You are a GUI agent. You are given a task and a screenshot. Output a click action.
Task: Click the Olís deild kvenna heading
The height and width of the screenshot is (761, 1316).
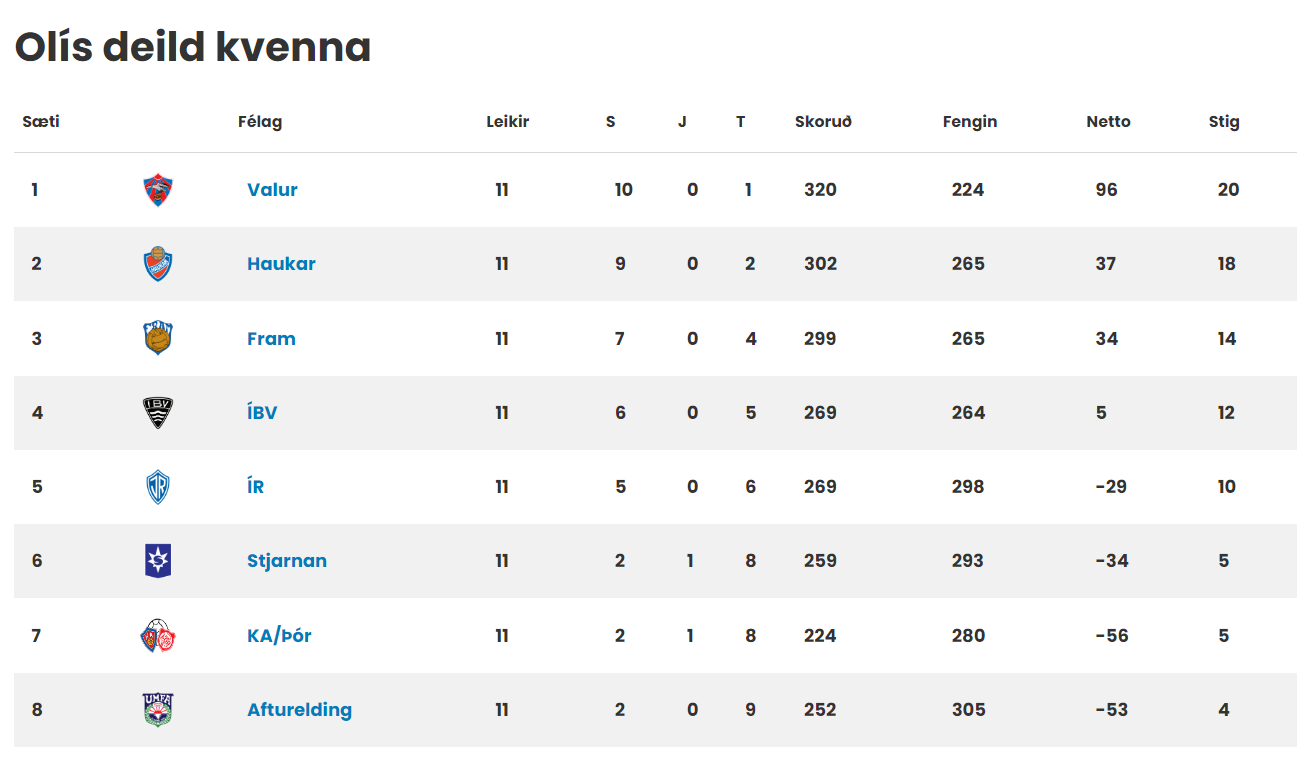click(193, 47)
